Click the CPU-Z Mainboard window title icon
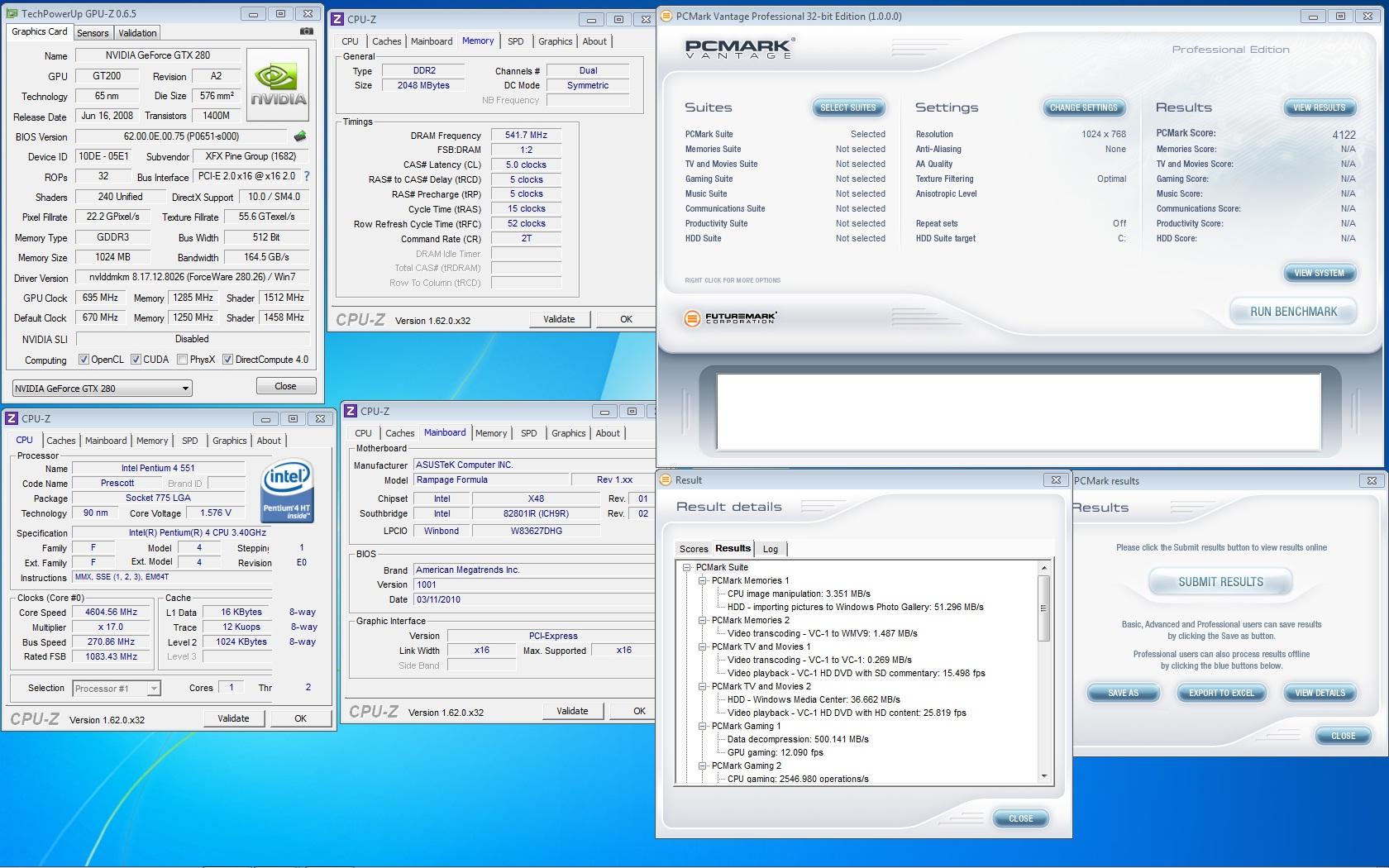 [351, 411]
